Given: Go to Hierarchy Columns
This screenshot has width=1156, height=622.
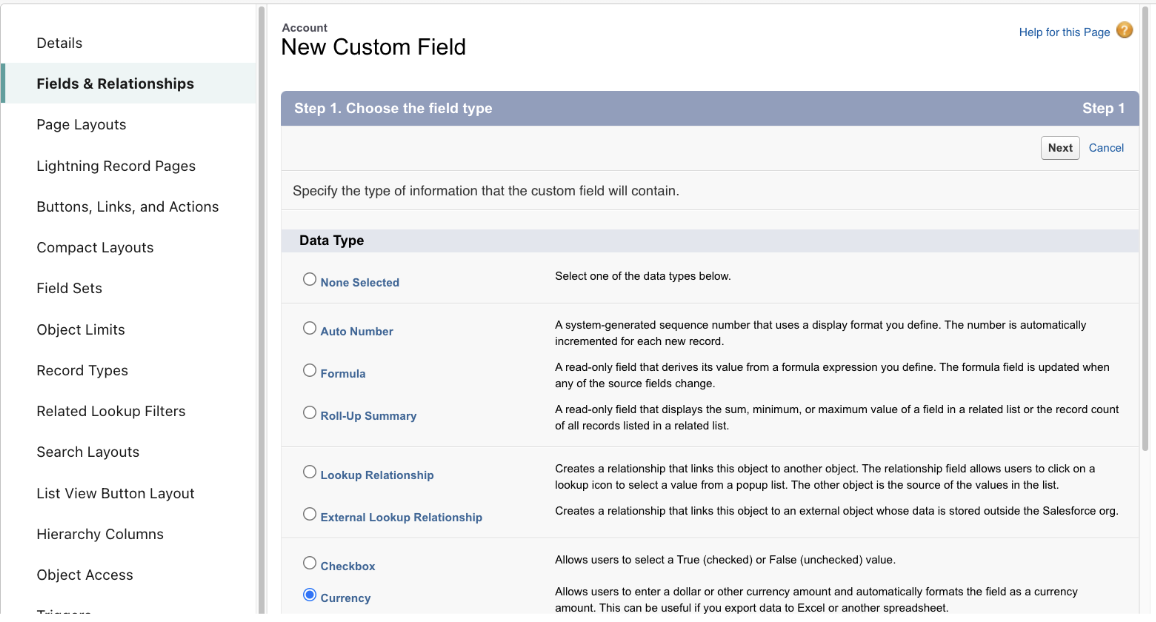Looking at the screenshot, I should [100, 534].
